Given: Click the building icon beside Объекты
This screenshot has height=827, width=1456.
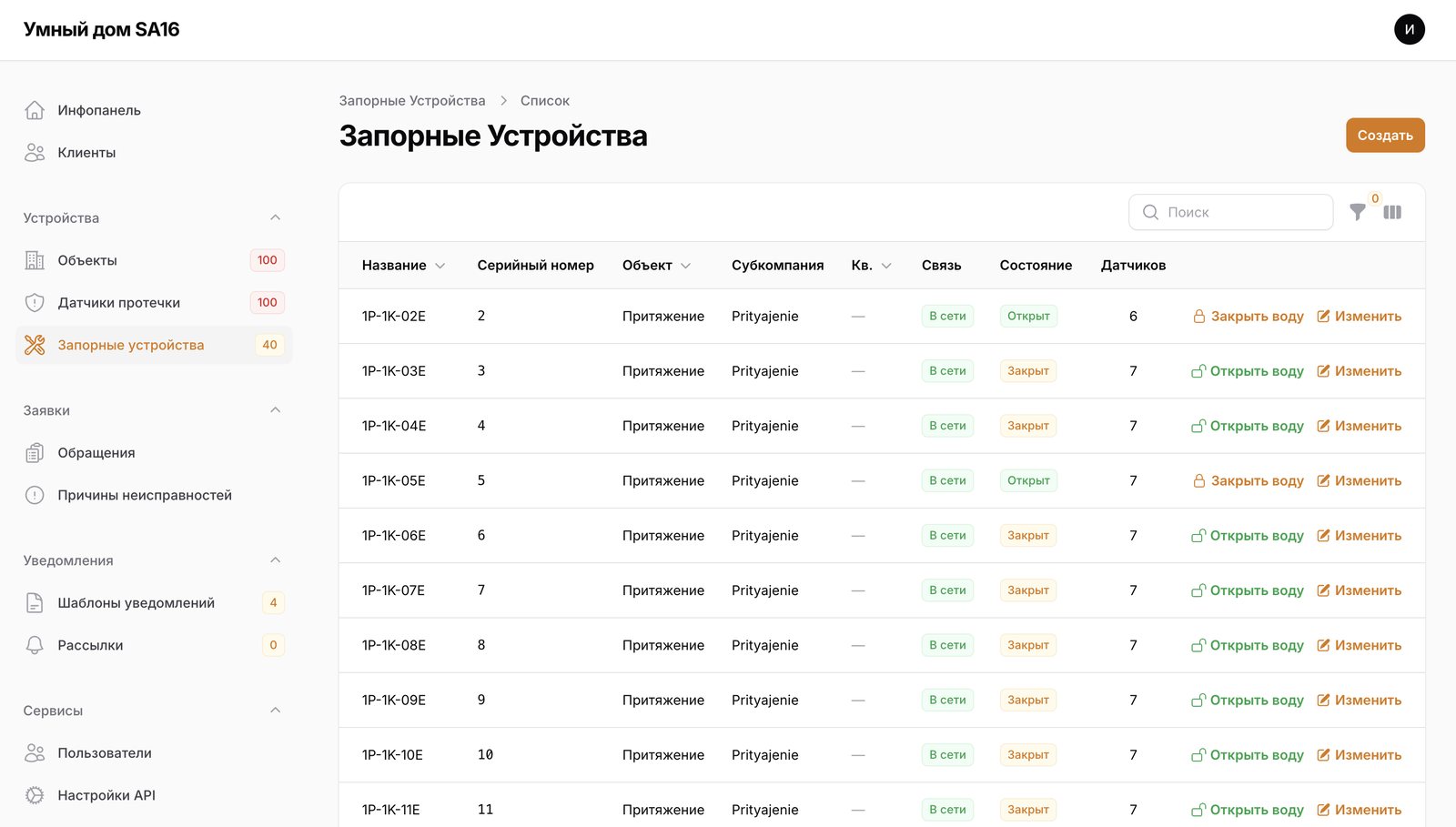Looking at the screenshot, I should (35, 260).
